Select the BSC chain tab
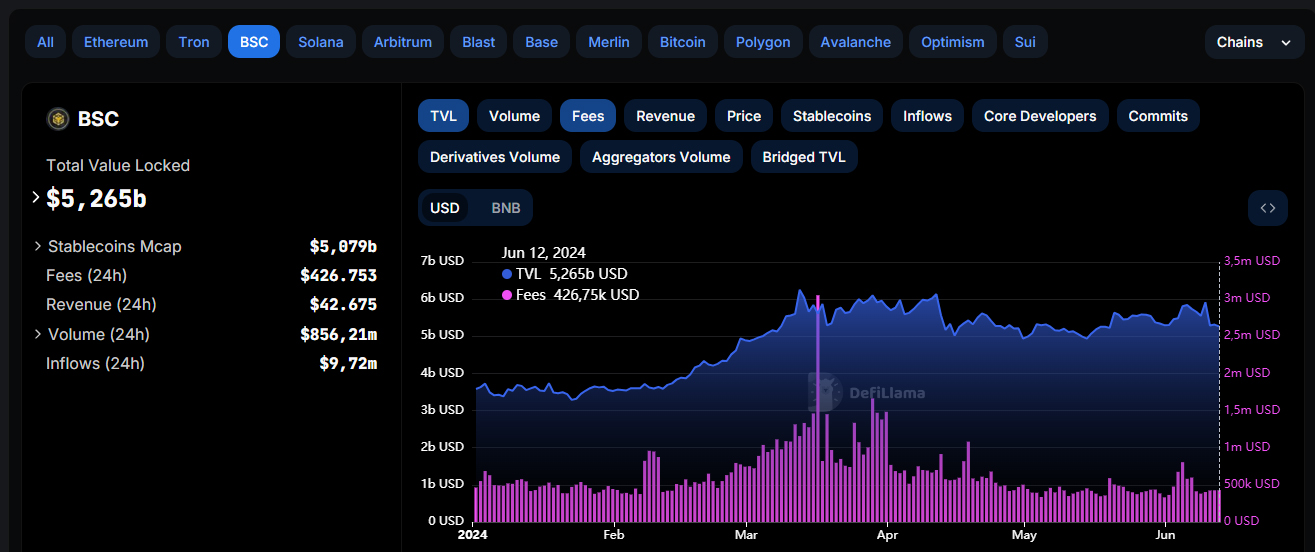This screenshot has height=552, width=1315. point(254,42)
